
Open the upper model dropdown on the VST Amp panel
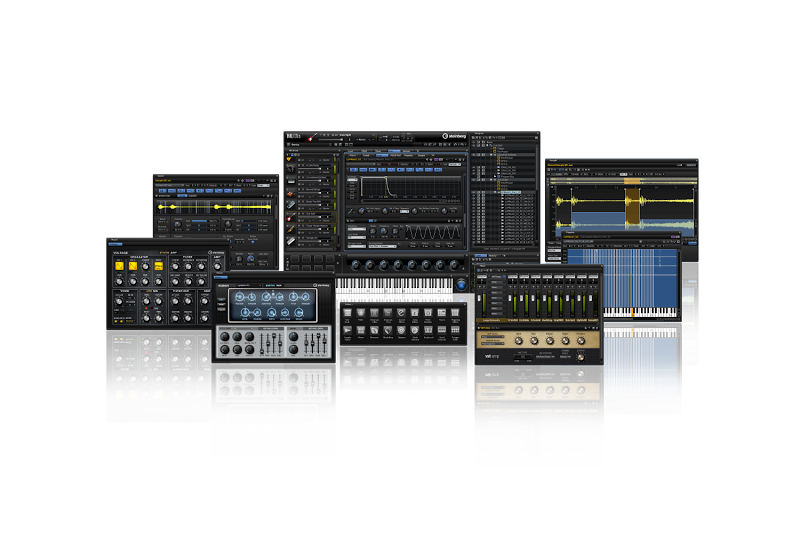[x=493, y=337]
